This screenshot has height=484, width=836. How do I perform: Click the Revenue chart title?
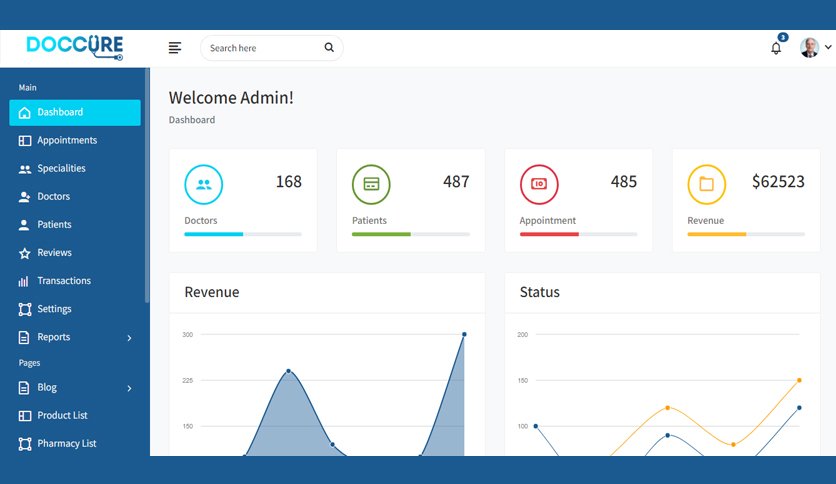212,292
